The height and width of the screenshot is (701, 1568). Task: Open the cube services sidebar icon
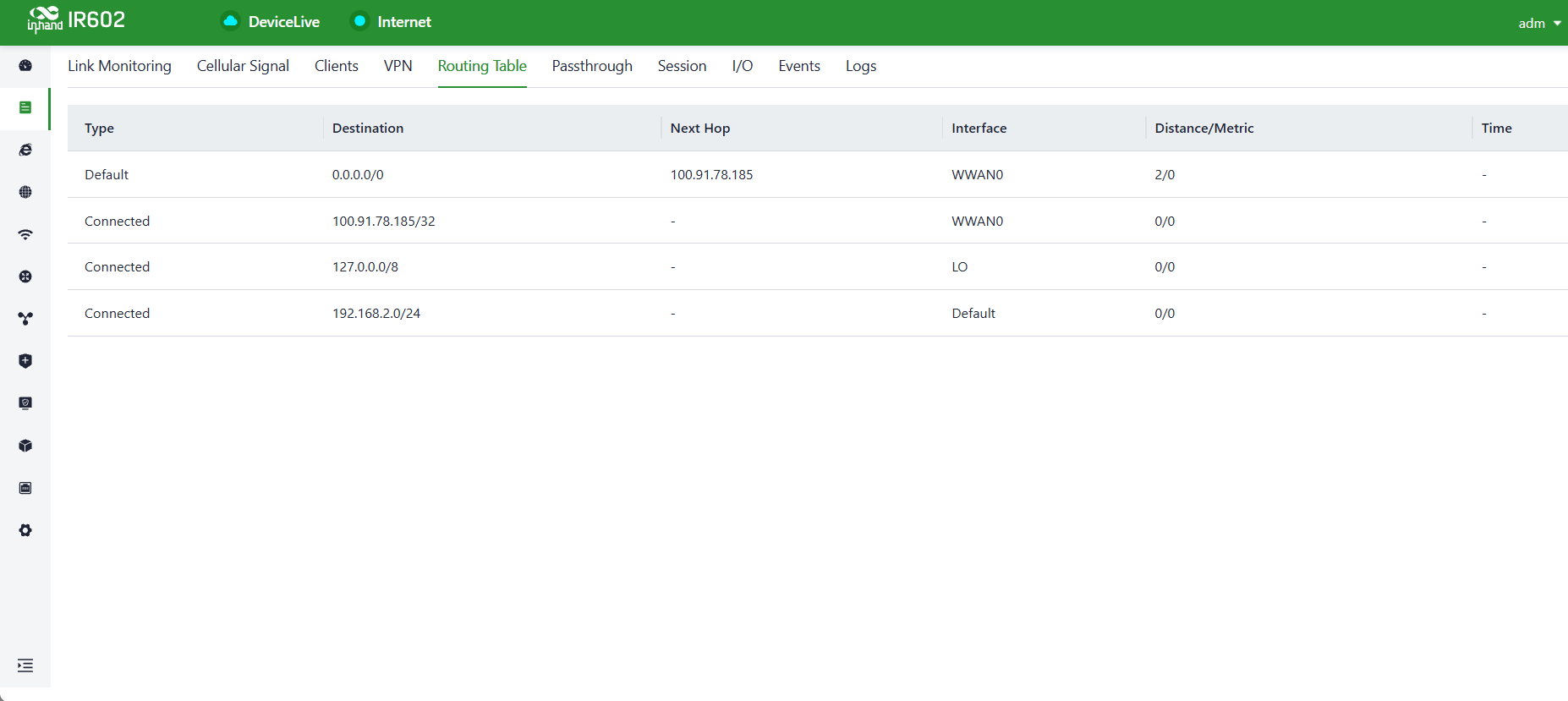tap(25, 446)
